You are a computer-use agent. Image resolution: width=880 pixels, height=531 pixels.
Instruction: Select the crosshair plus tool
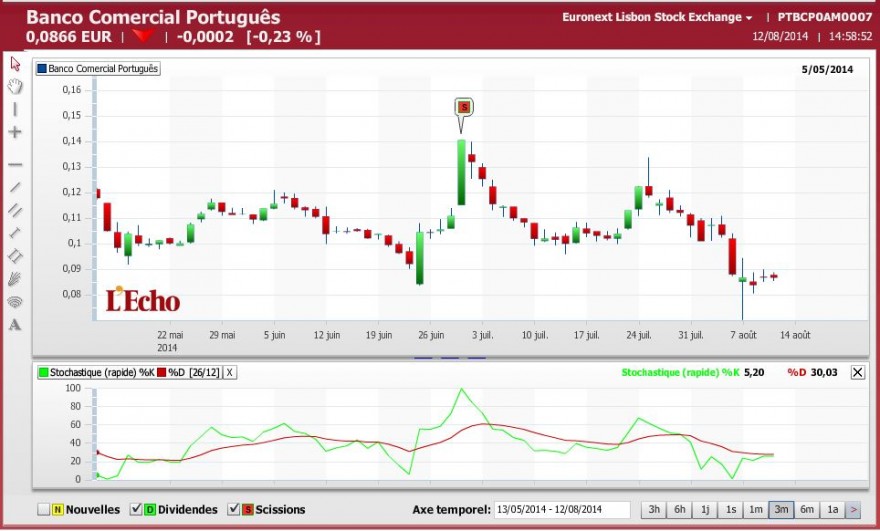[15, 132]
